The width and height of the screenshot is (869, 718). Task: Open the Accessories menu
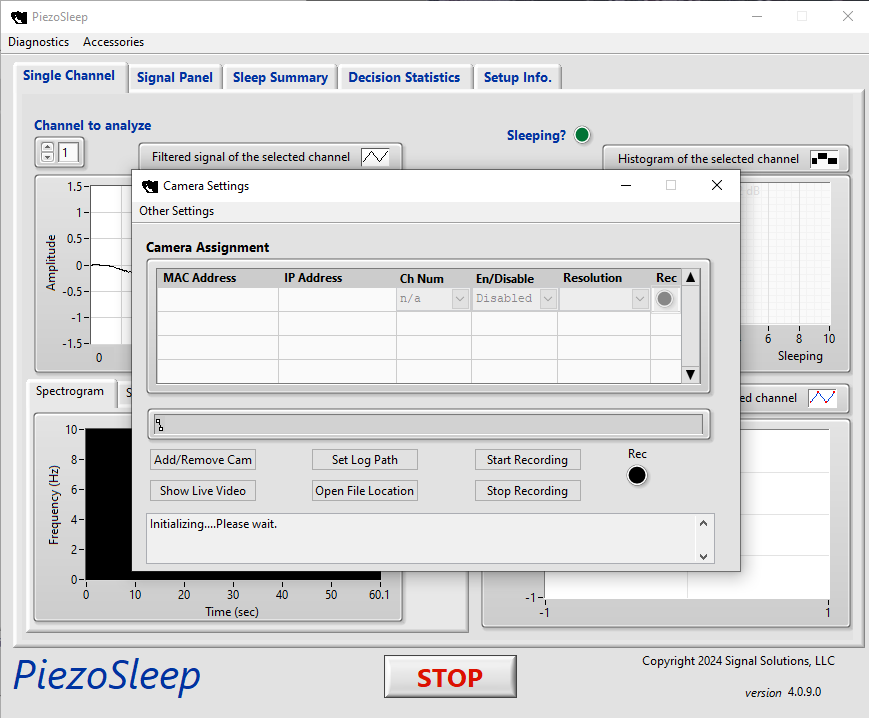[114, 42]
